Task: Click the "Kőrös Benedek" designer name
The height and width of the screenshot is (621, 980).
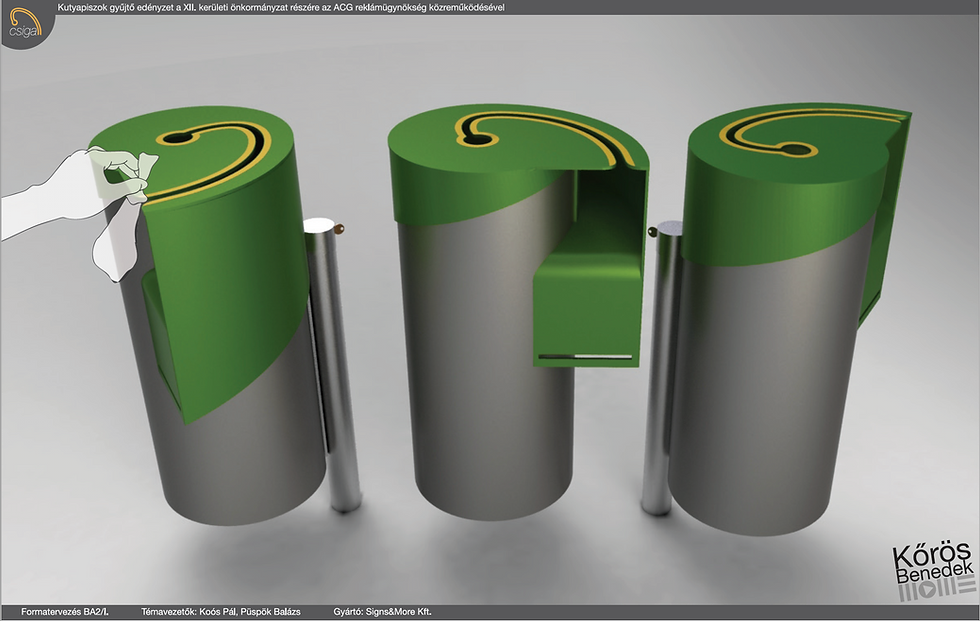Action: (x=933, y=562)
